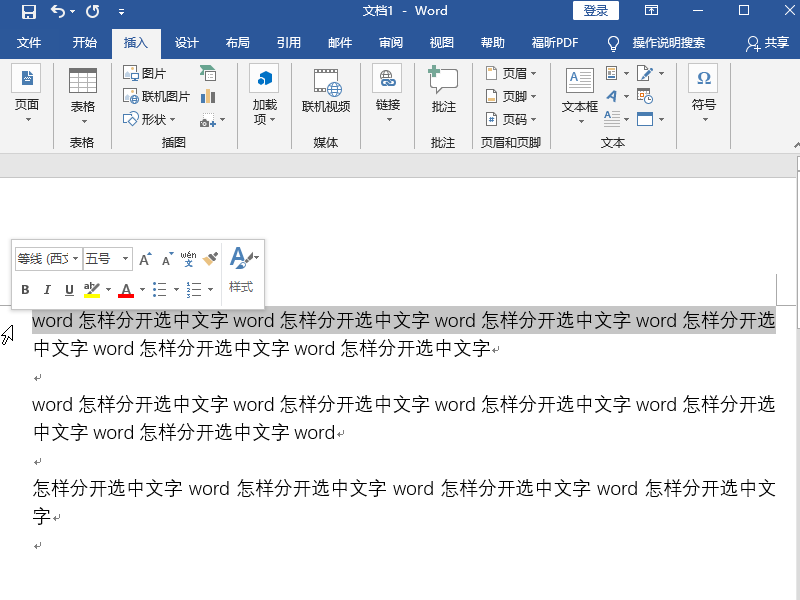Click the 登录 sign-in button
This screenshot has width=800, height=600.
tap(595, 11)
